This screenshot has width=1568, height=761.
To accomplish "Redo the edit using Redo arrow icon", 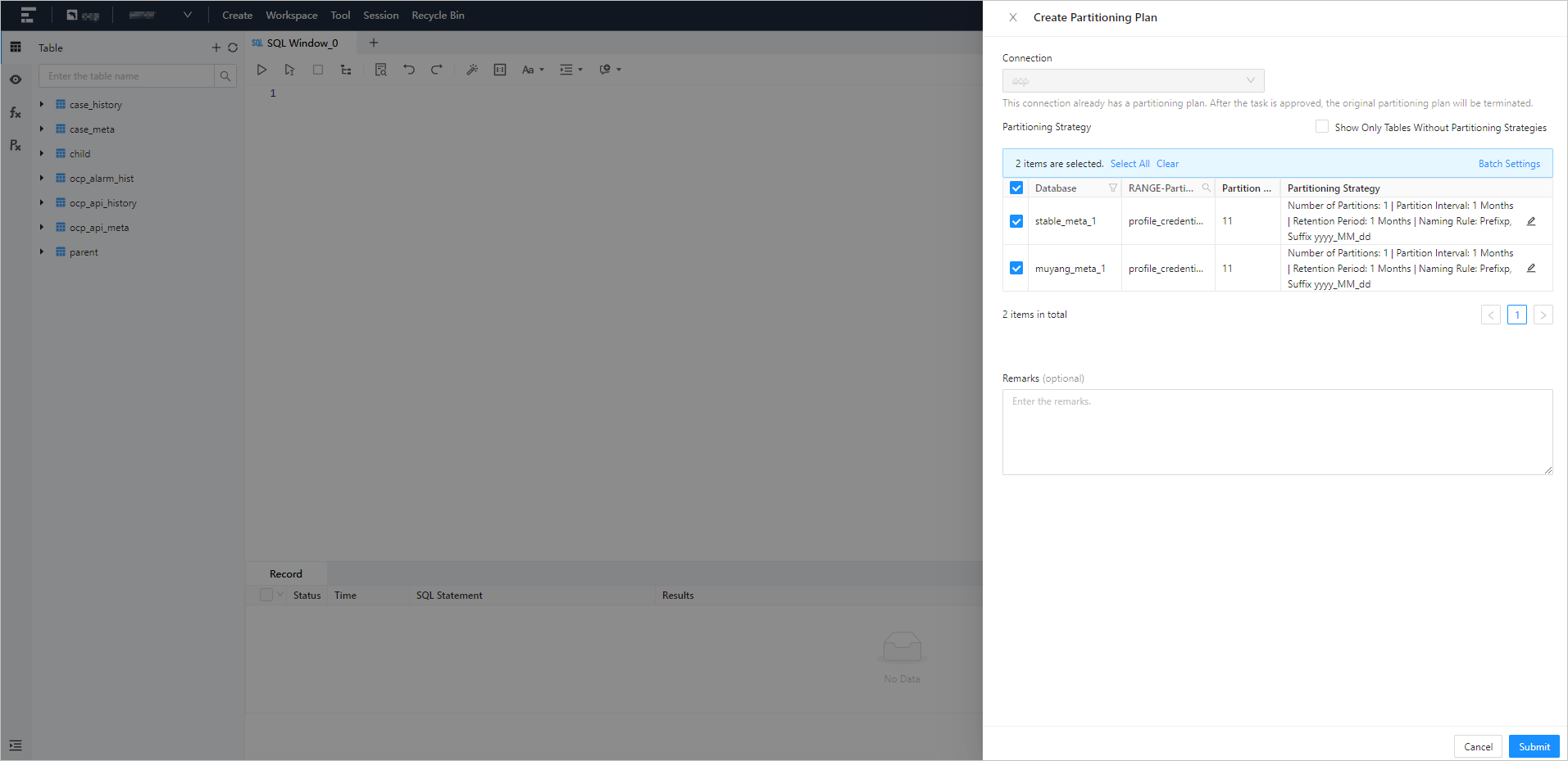I will [x=437, y=70].
